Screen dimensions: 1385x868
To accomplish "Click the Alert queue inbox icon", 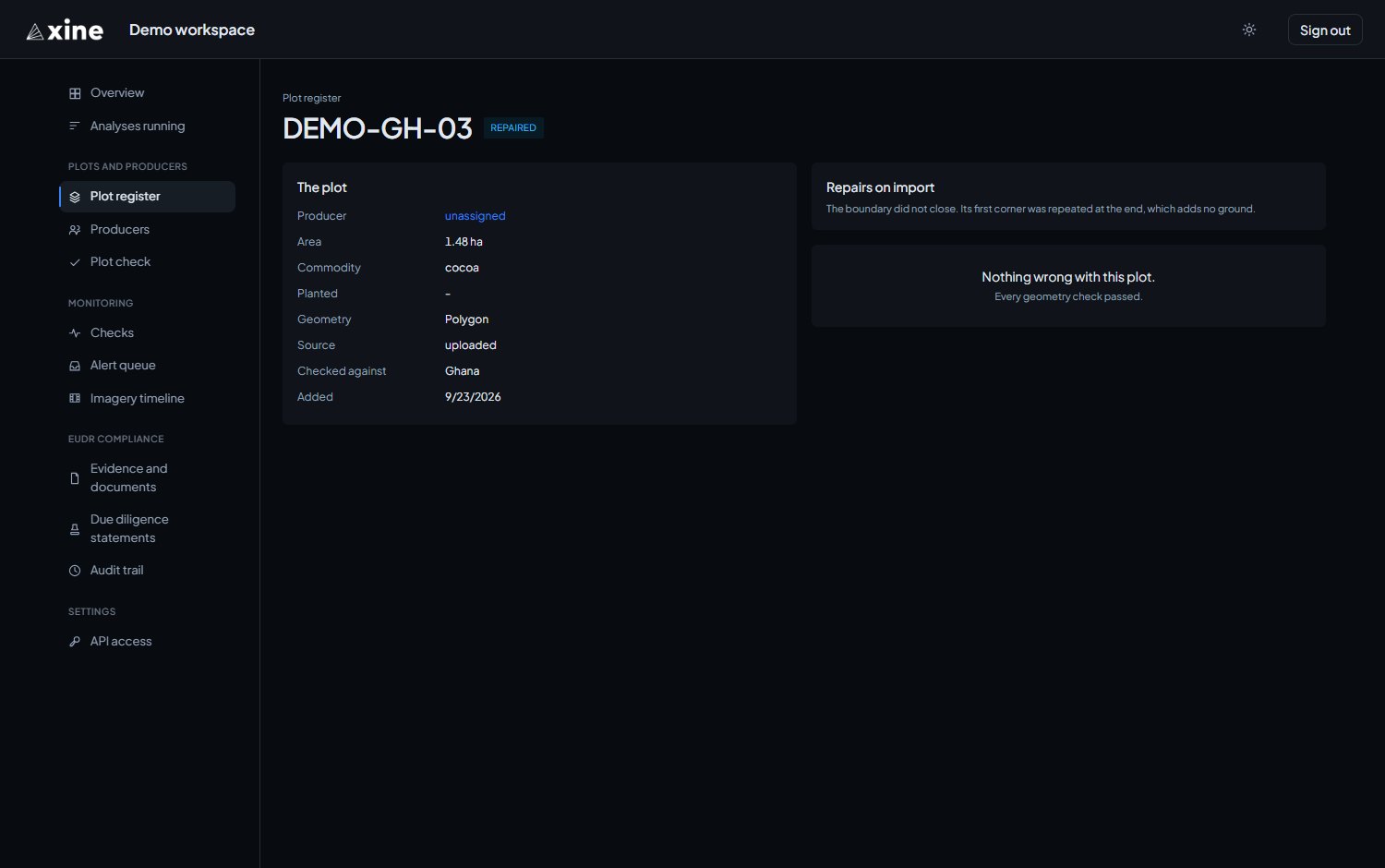I will [75, 366].
